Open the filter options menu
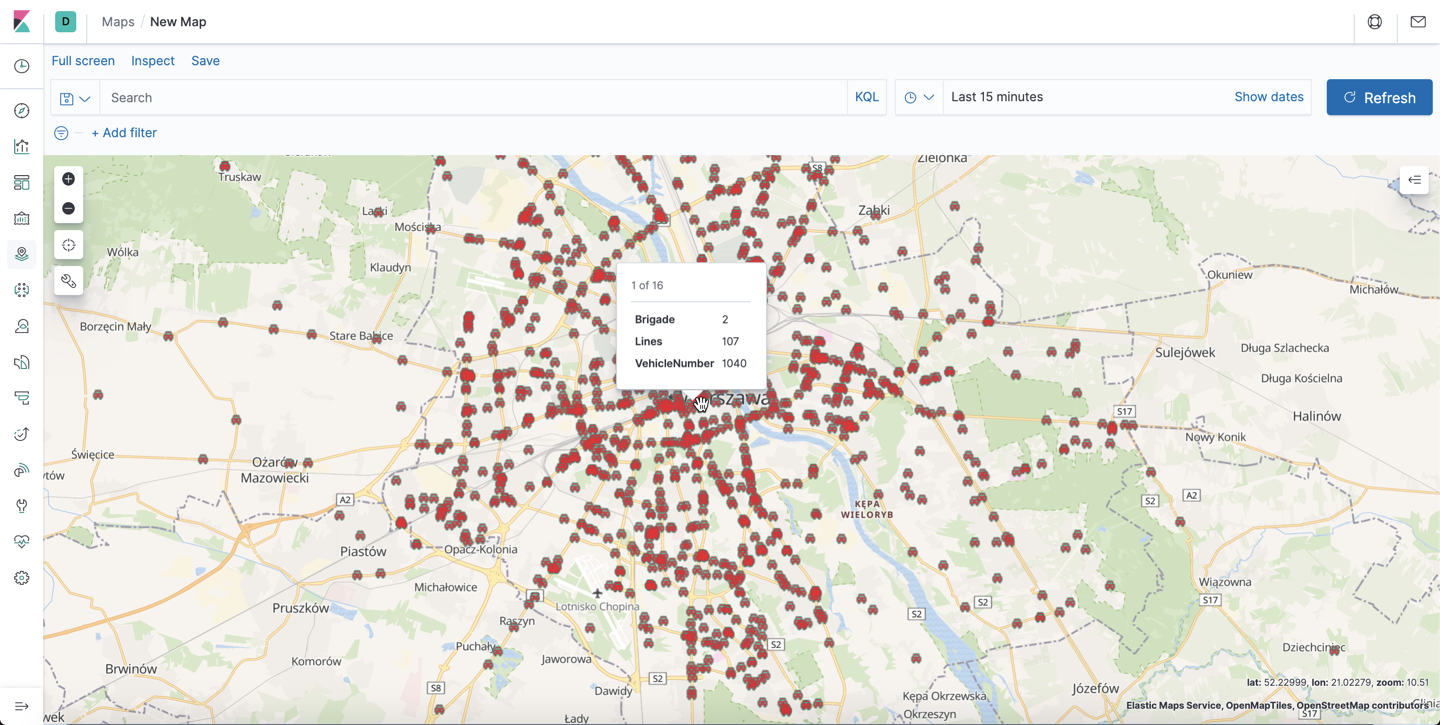Viewport: 1440px width, 725px height. 61,133
